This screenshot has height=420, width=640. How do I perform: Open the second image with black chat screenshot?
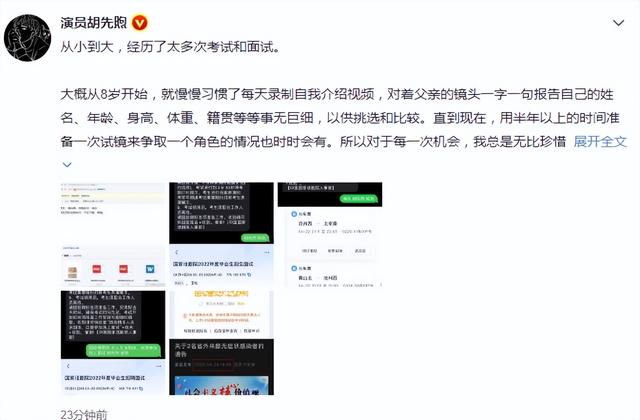coord(222,234)
